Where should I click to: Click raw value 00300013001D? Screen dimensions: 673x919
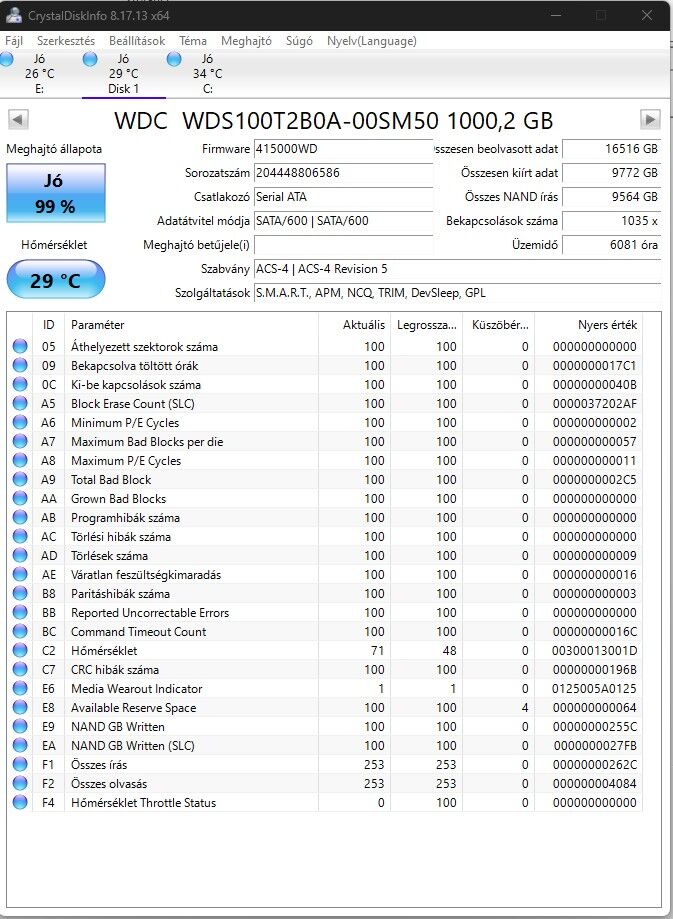click(594, 651)
